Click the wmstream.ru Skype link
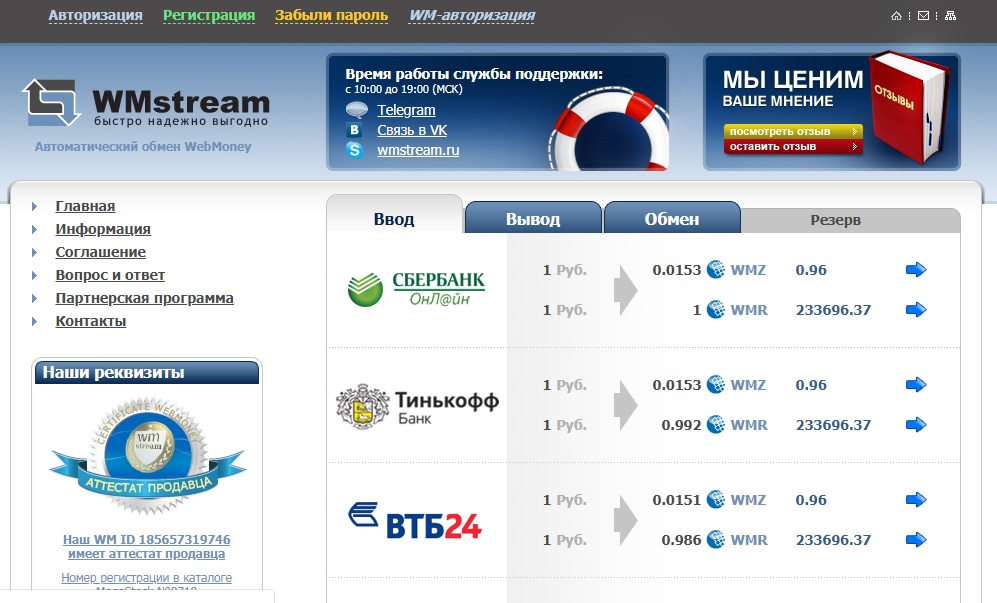 tap(418, 151)
